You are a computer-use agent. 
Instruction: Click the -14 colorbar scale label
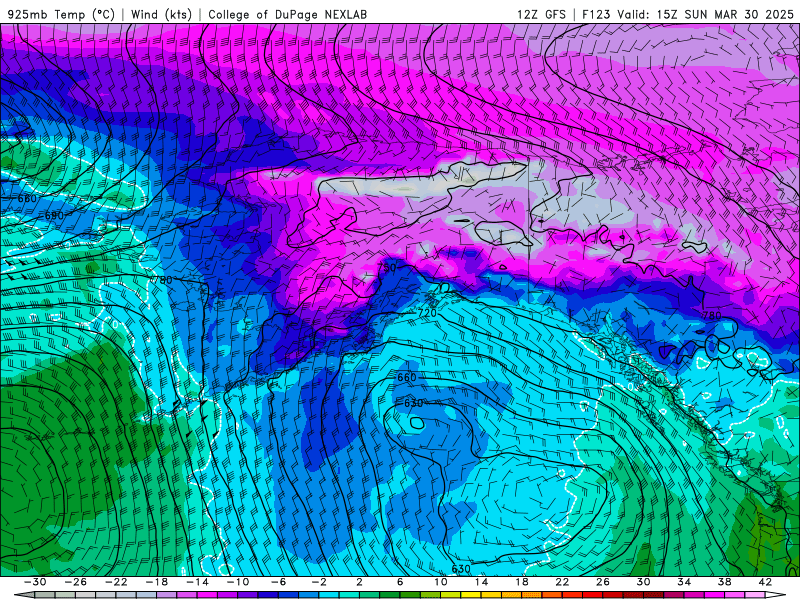point(197,582)
